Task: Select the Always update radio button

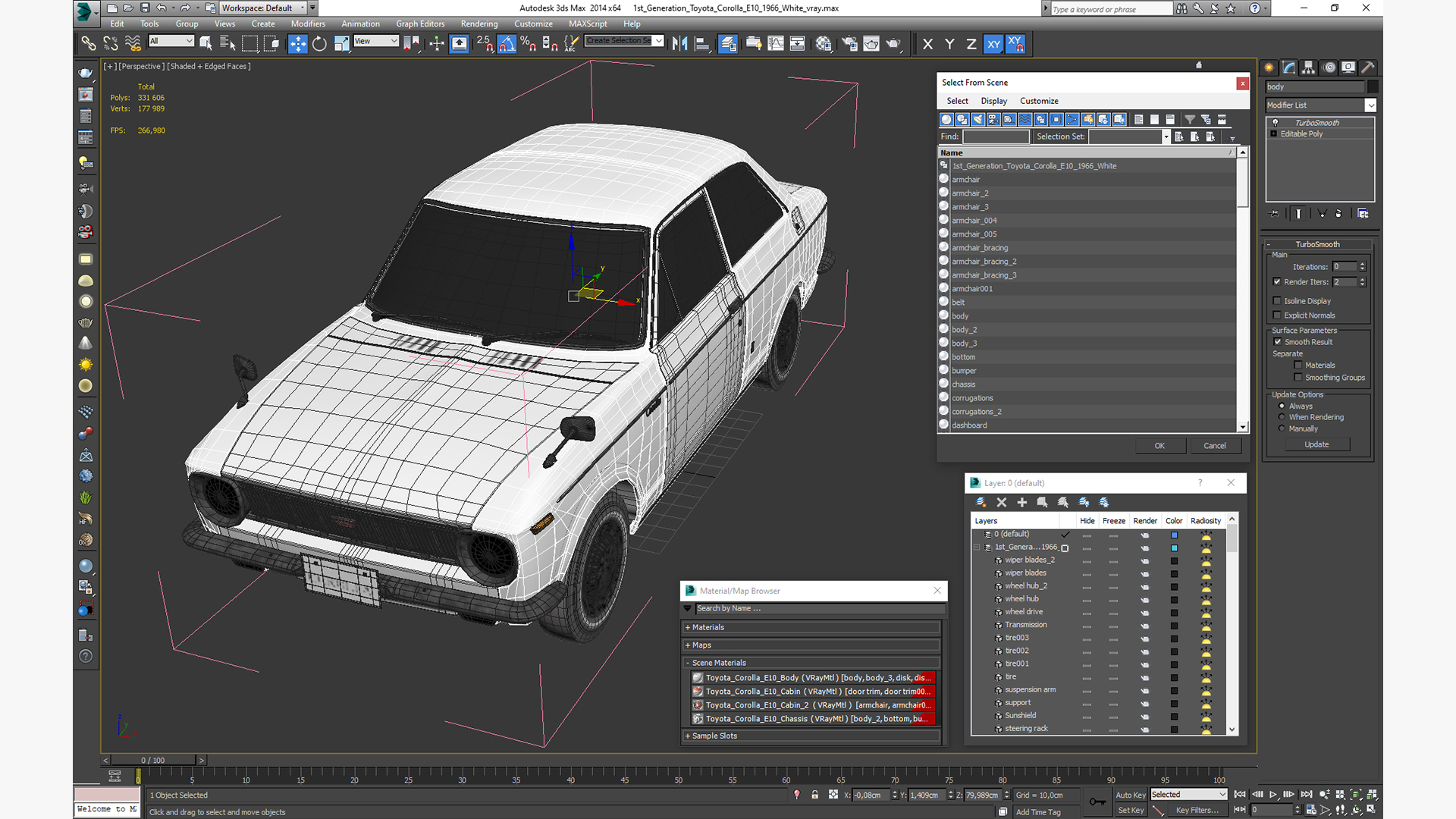Action: 1282,406
